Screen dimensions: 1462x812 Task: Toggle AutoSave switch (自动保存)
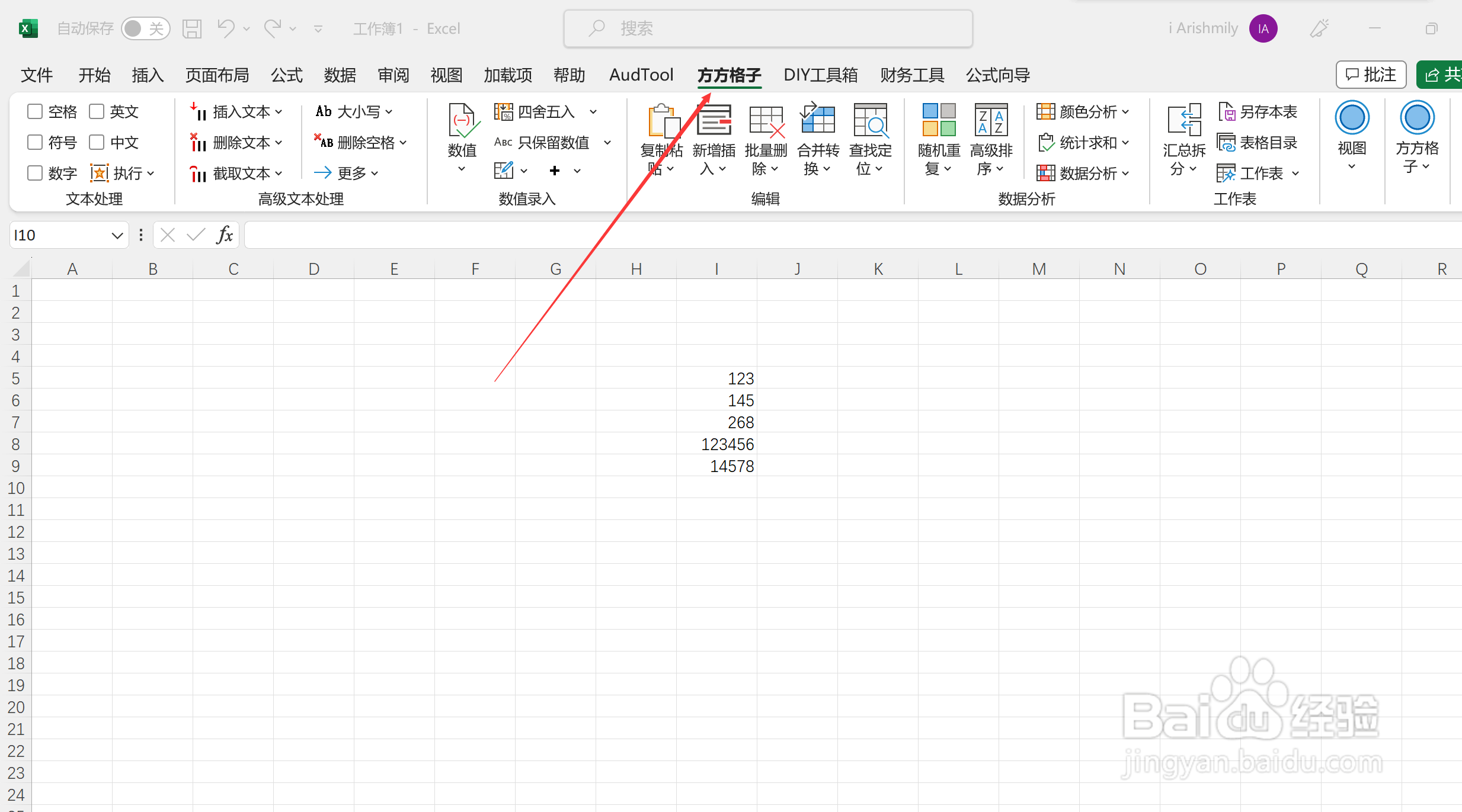click(x=145, y=28)
